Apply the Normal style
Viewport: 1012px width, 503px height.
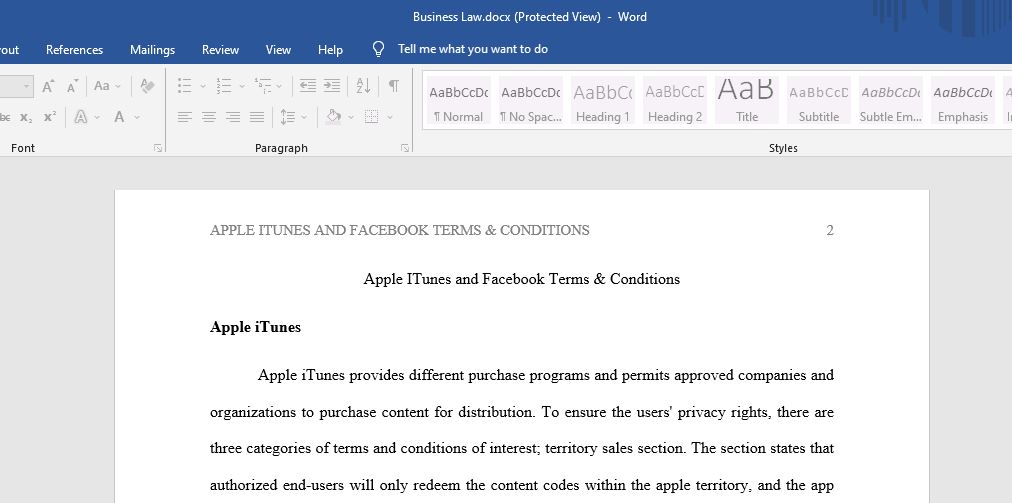click(459, 100)
